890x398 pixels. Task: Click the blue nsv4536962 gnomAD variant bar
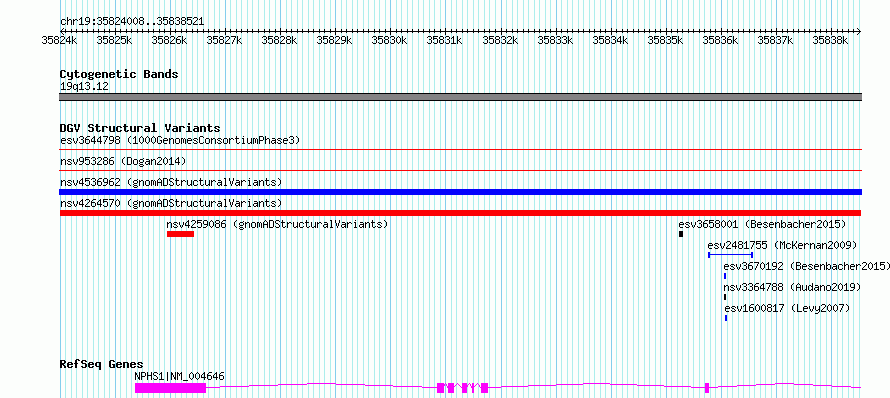460,192
